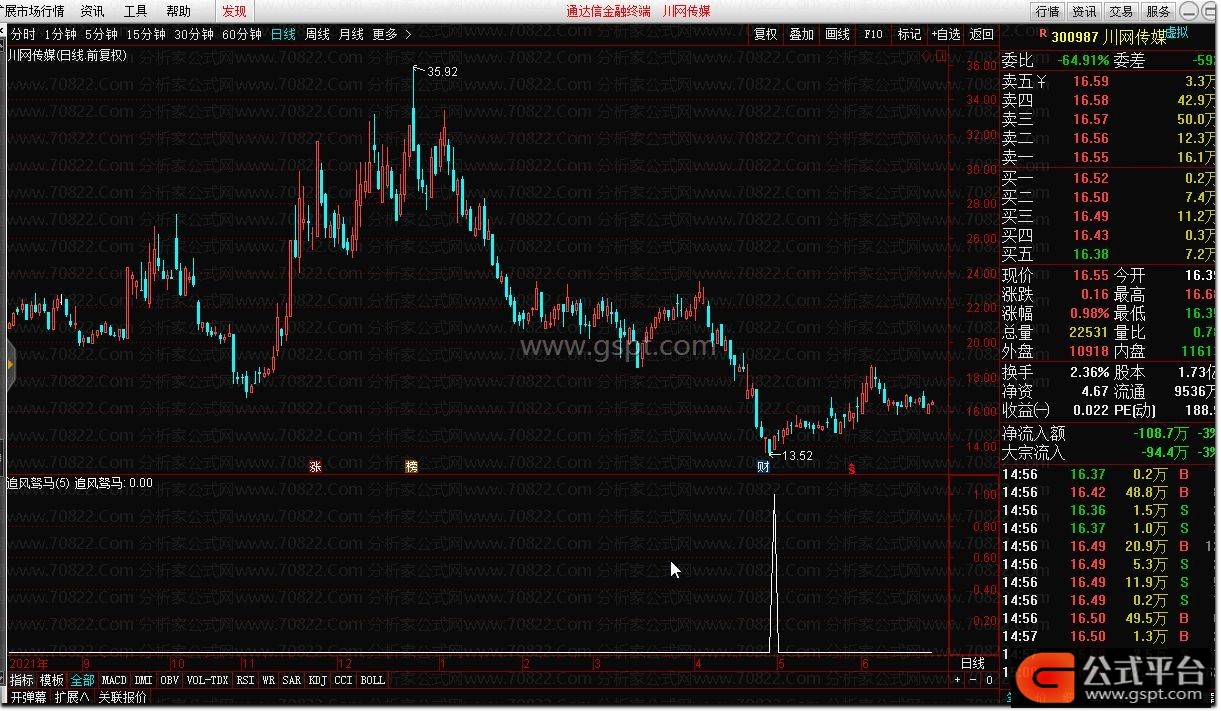
Task: Click the 交易 button at top right
Action: (x=1121, y=11)
